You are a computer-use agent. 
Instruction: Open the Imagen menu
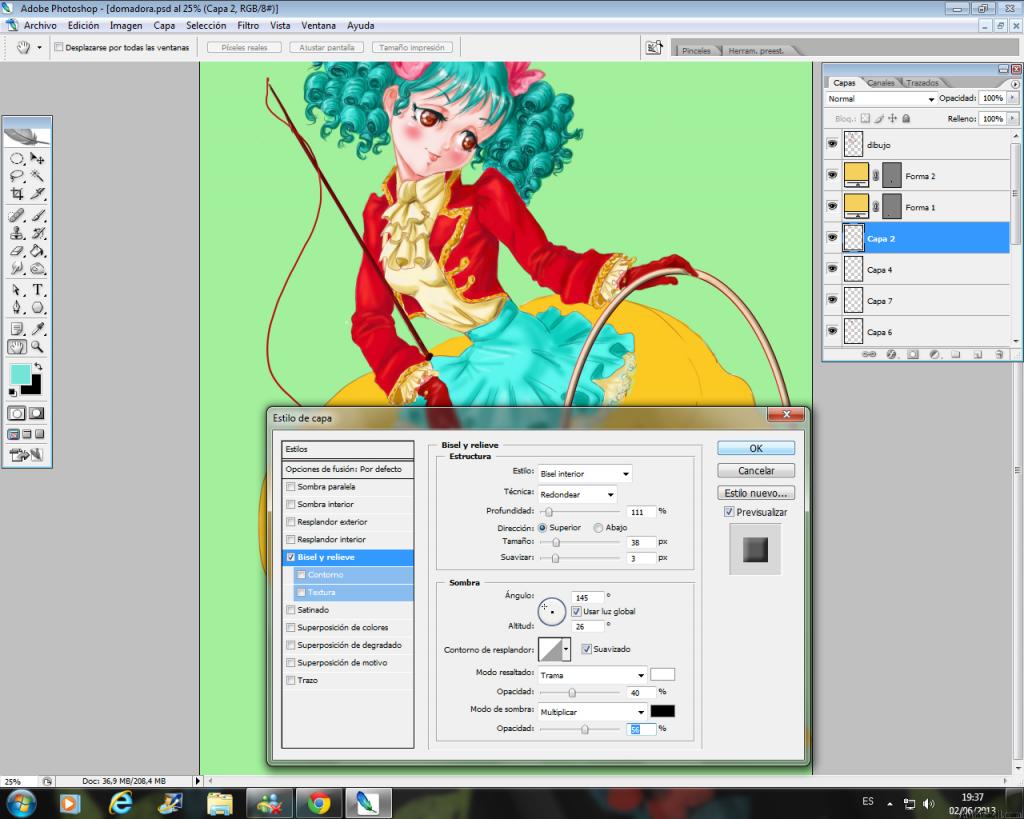coord(126,25)
